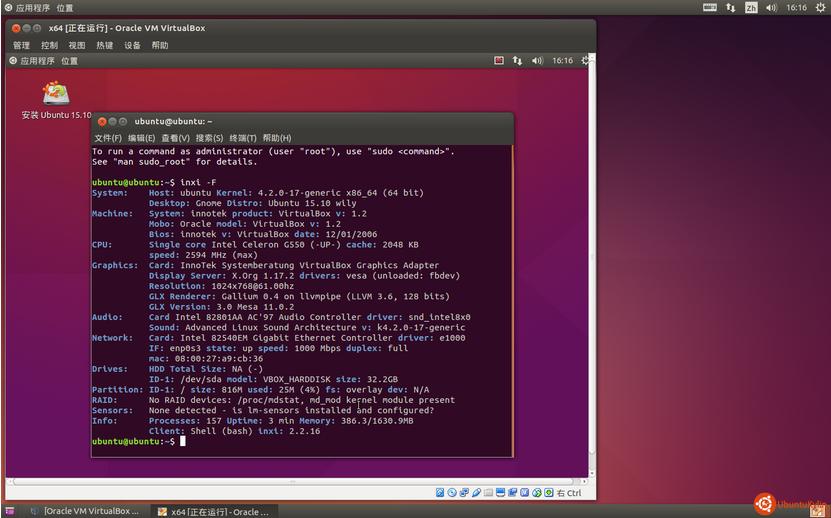Viewport: 831px width, 518px height.
Task: Open terminal '终端(T)' menu
Action: [x=243, y=138]
